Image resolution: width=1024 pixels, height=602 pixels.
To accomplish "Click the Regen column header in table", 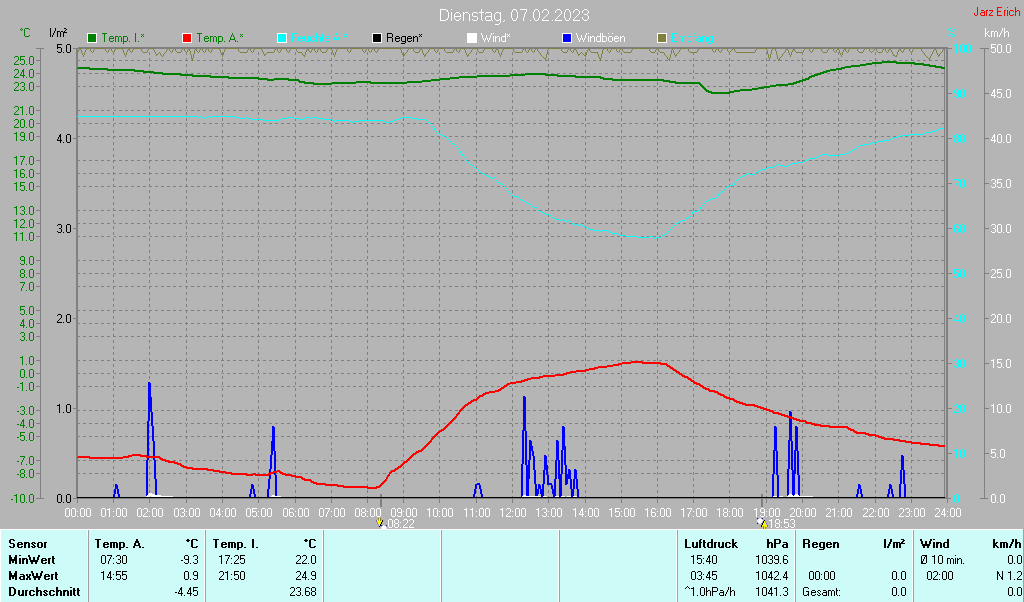I will pyautogui.click(x=820, y=543).
